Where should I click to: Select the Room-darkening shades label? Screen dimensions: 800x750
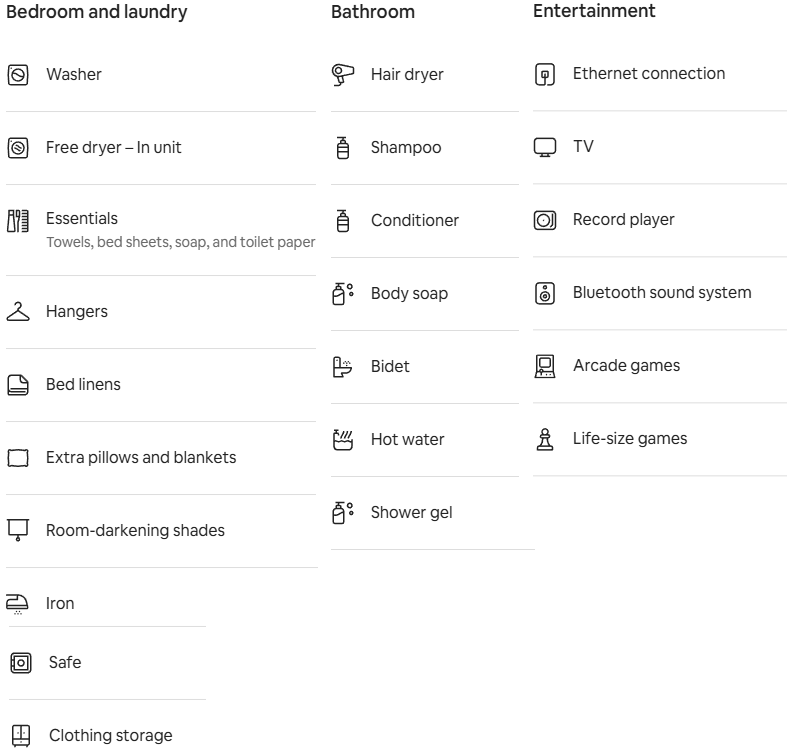[135, 531]
